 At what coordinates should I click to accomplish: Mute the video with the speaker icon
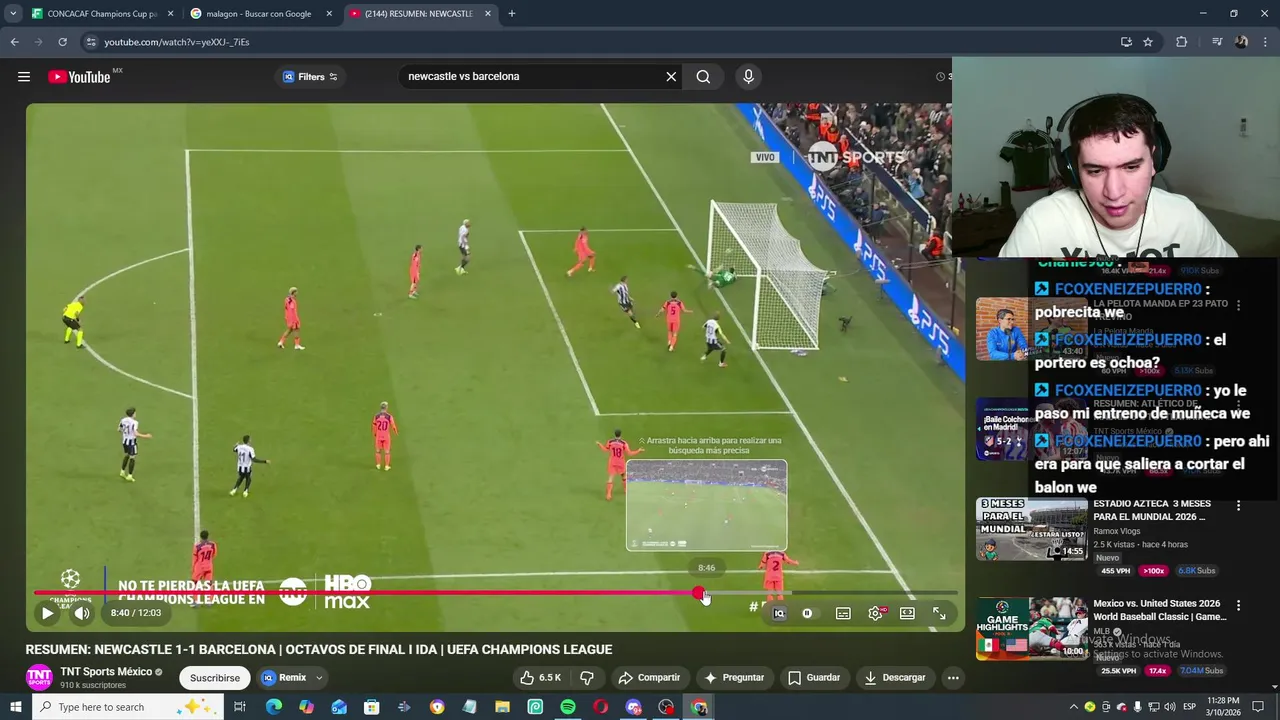tap(82, 613)
